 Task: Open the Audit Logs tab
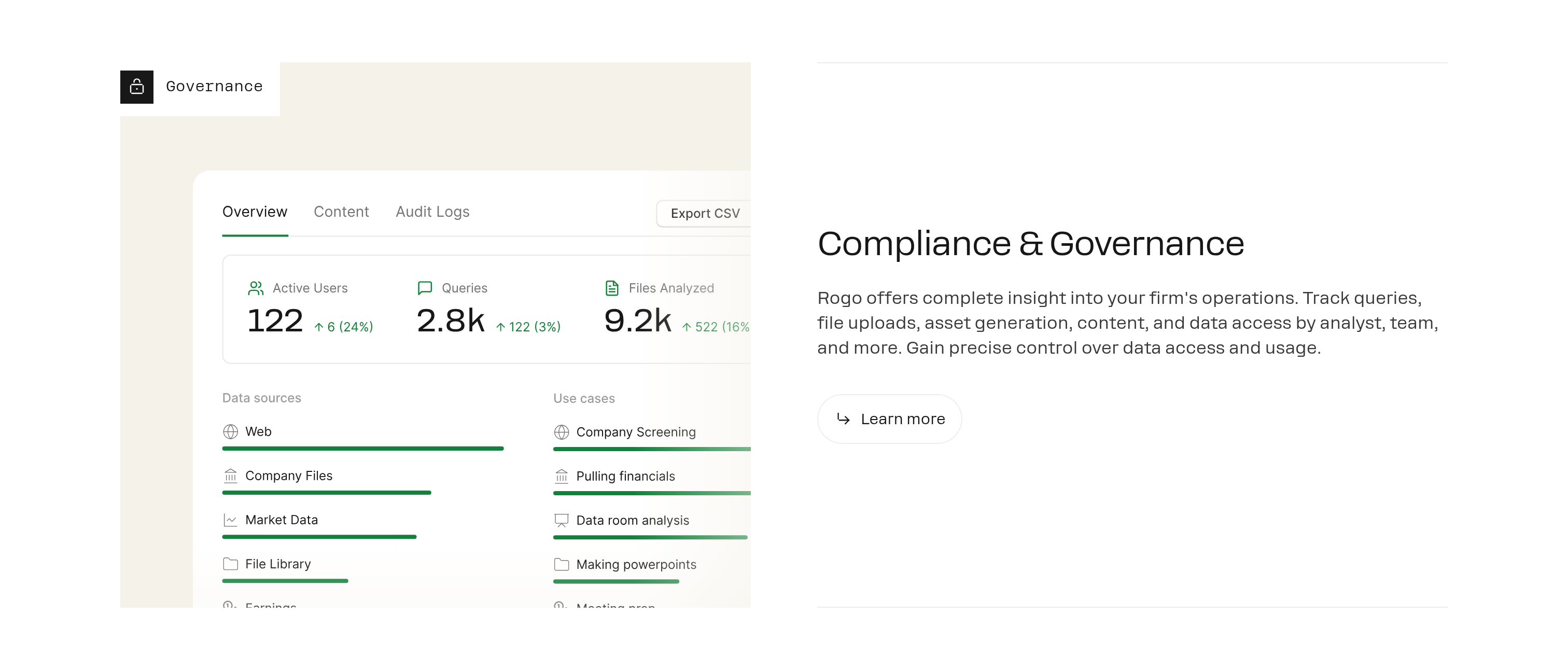click(x=432, y=212)
